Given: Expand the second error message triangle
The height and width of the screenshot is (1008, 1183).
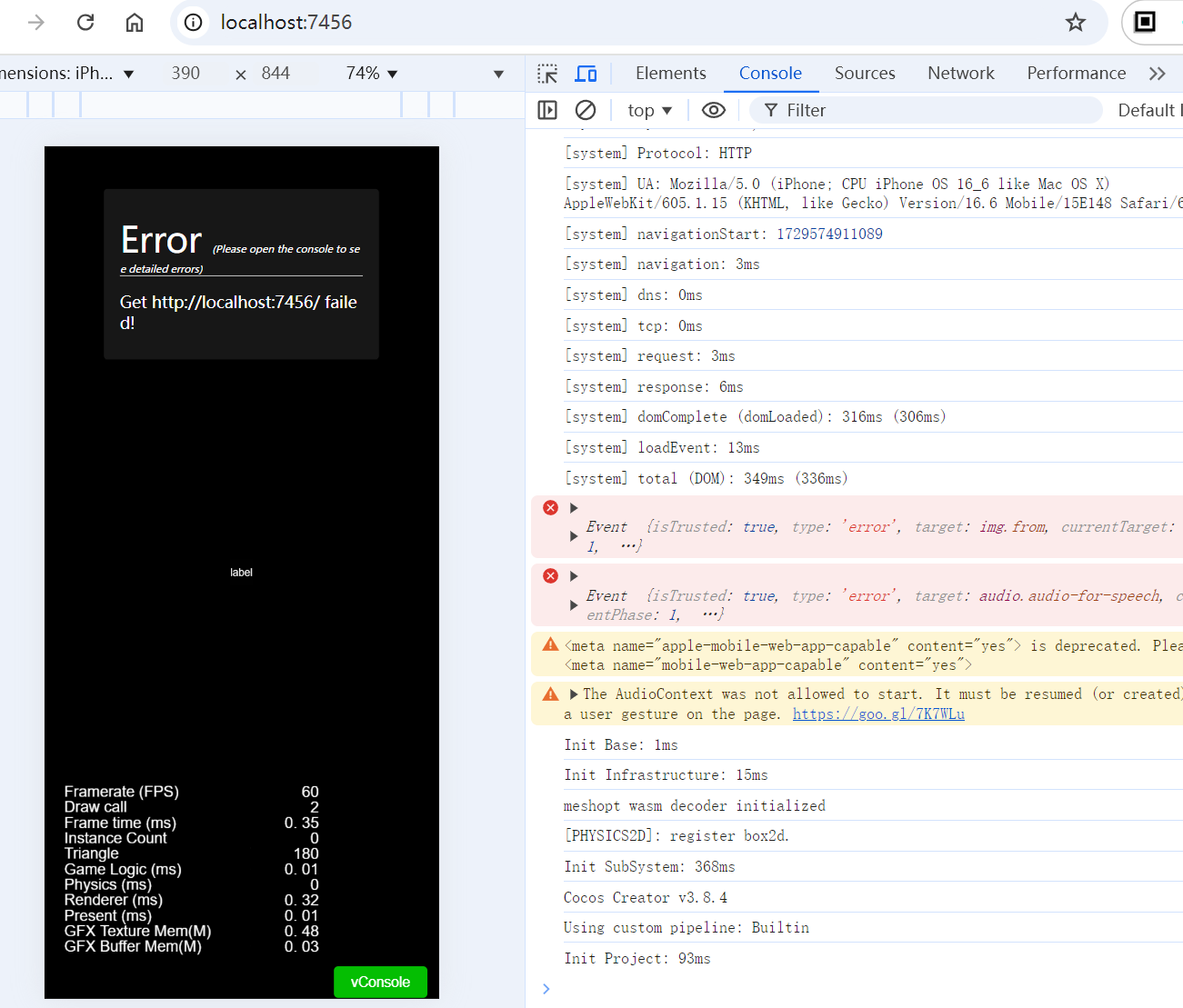Looking at the screenshot, I should 574,575.
